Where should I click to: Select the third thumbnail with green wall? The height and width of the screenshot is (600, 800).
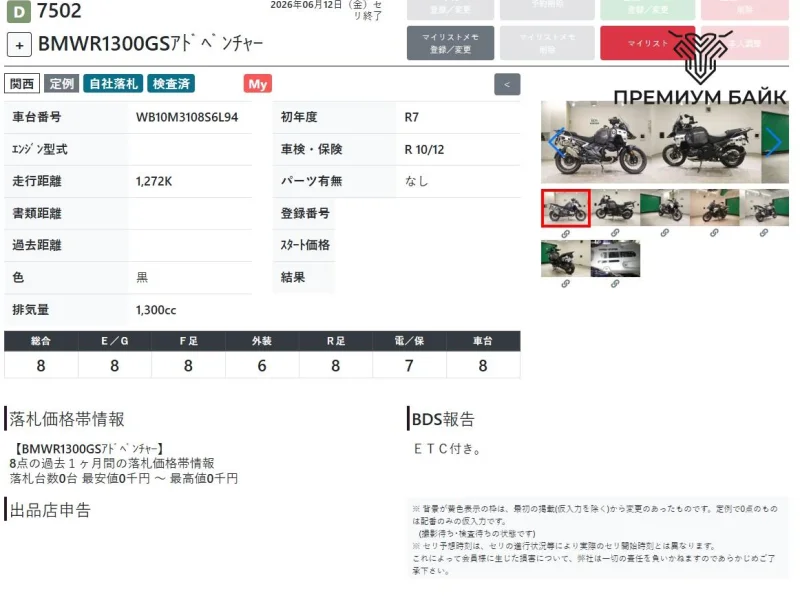(x=665, y=208)
